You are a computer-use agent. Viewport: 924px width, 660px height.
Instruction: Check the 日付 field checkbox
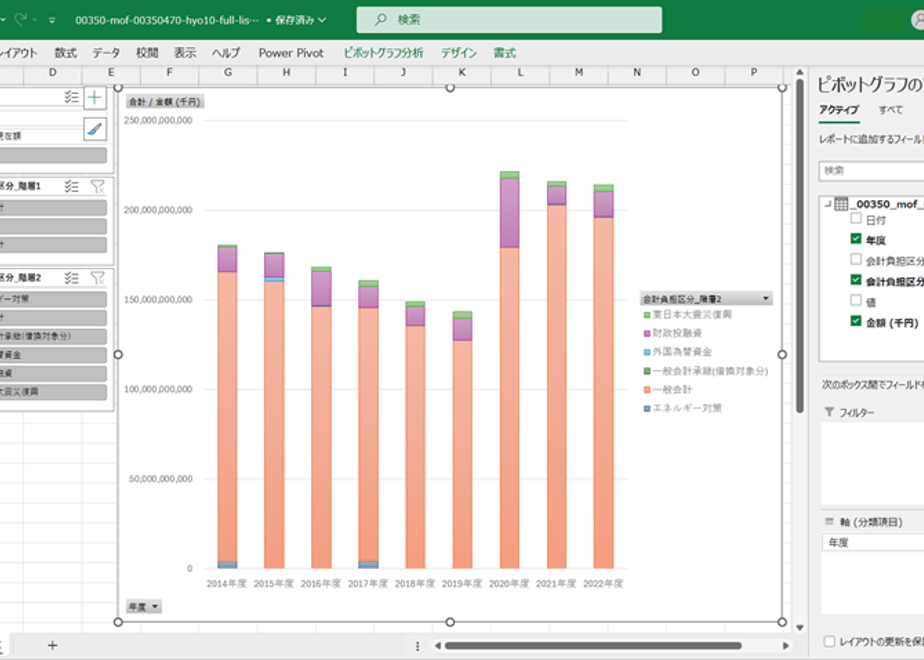[x=856, y=219]
